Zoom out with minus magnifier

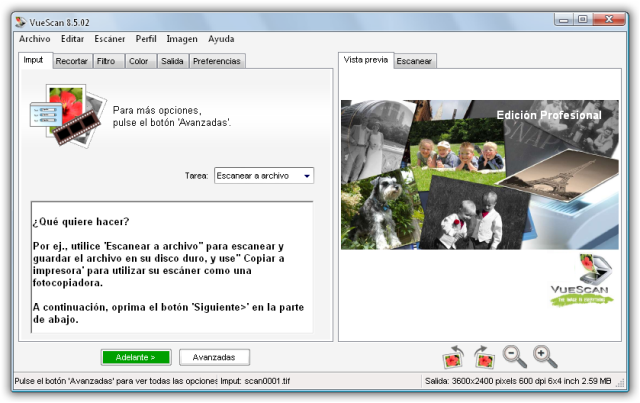pos(514,357)
